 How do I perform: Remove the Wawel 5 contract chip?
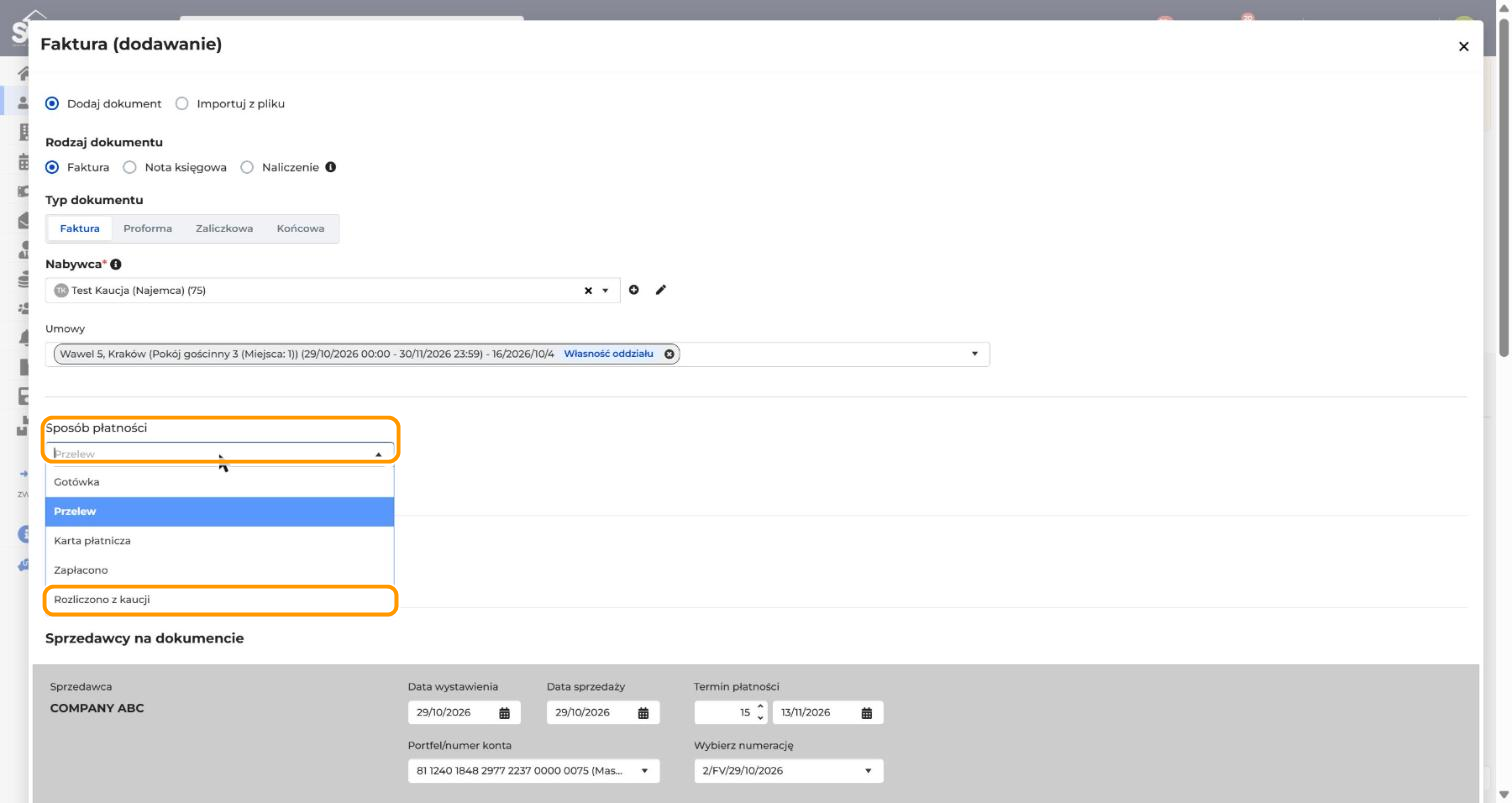click(669, 354)
